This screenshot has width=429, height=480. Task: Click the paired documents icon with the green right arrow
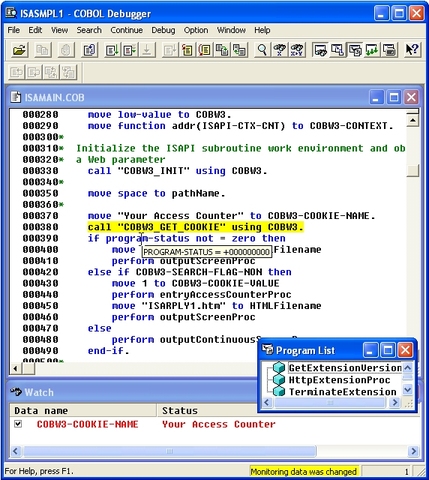222,50
